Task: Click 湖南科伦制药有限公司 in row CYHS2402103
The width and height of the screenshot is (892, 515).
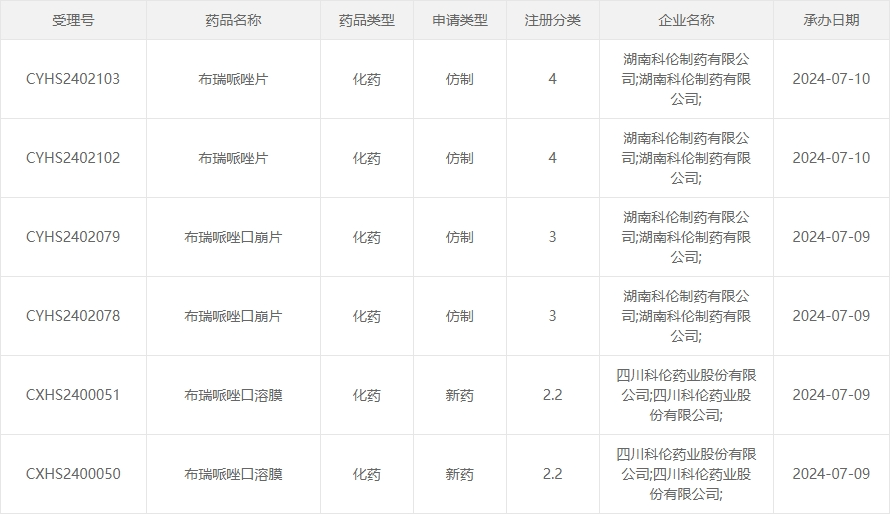Action: 686,79
